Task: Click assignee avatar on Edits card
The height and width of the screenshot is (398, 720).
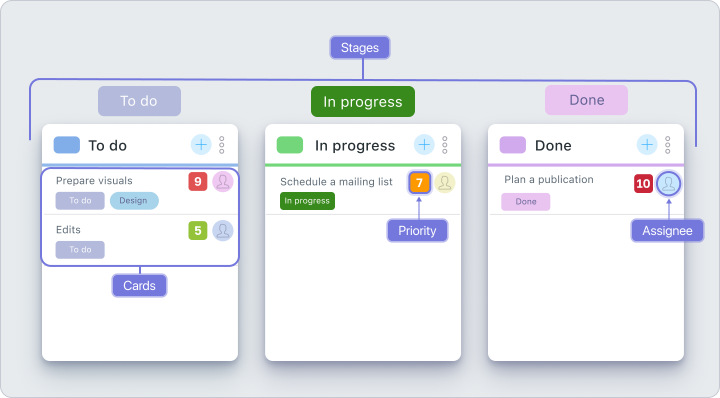Action: pyautogui.click(x=223, y=230)
